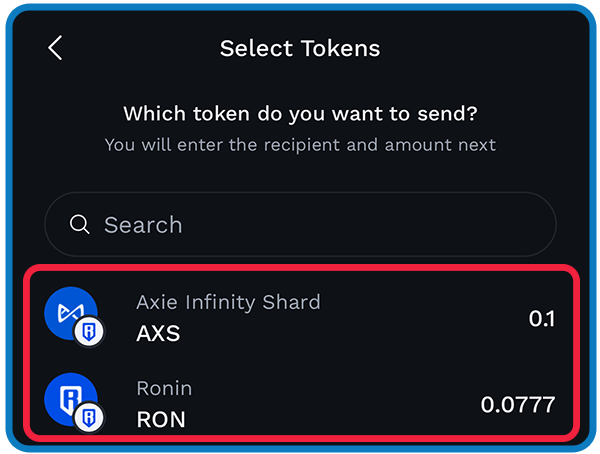This screenshot has width=600, height=454.
Task: Select the Axie Infinity Shard token name
Action: coord(228,302)
